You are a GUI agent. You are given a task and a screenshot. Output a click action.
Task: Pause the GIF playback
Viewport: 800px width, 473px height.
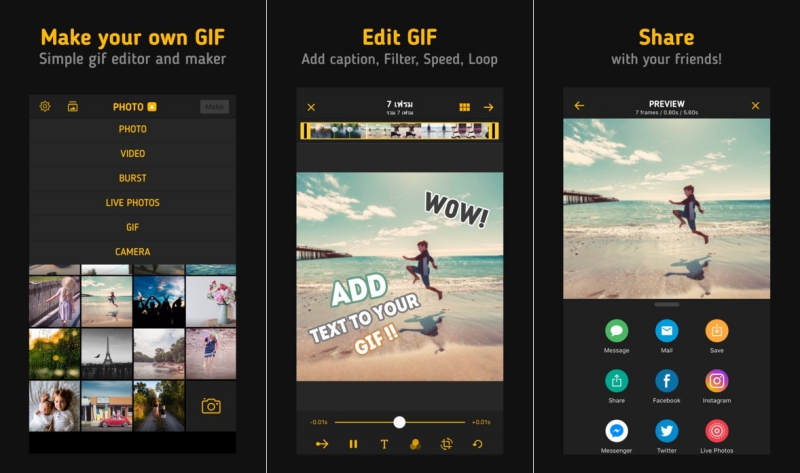coord(353,444)
